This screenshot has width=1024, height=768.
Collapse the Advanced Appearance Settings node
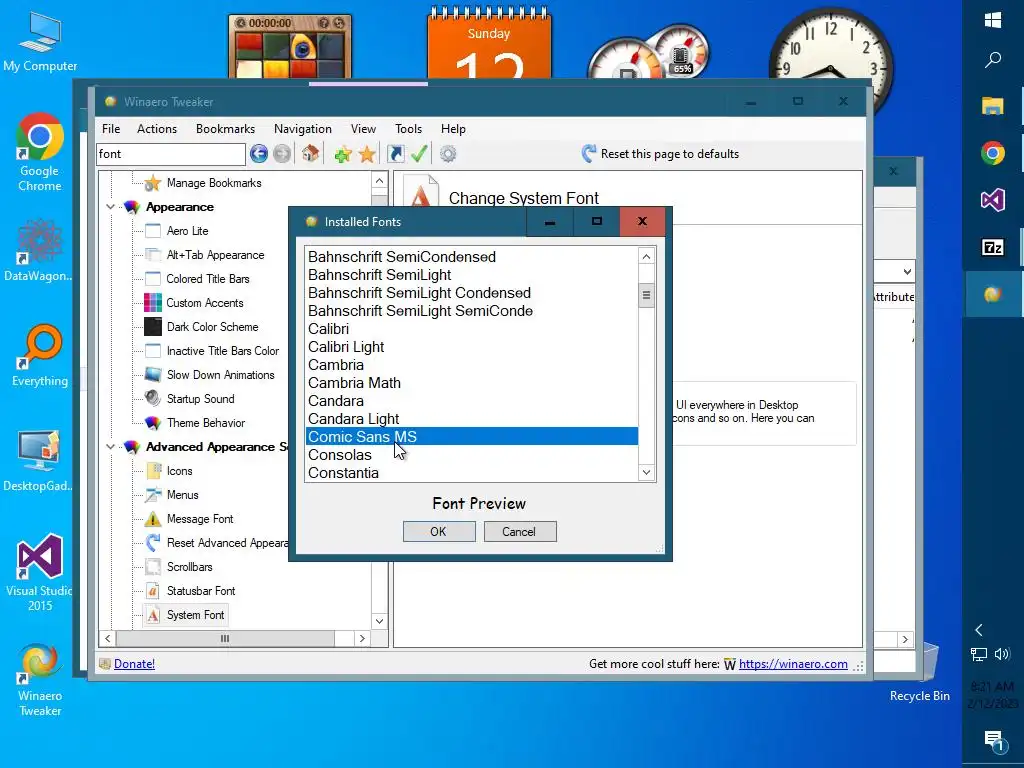(110, 447)
